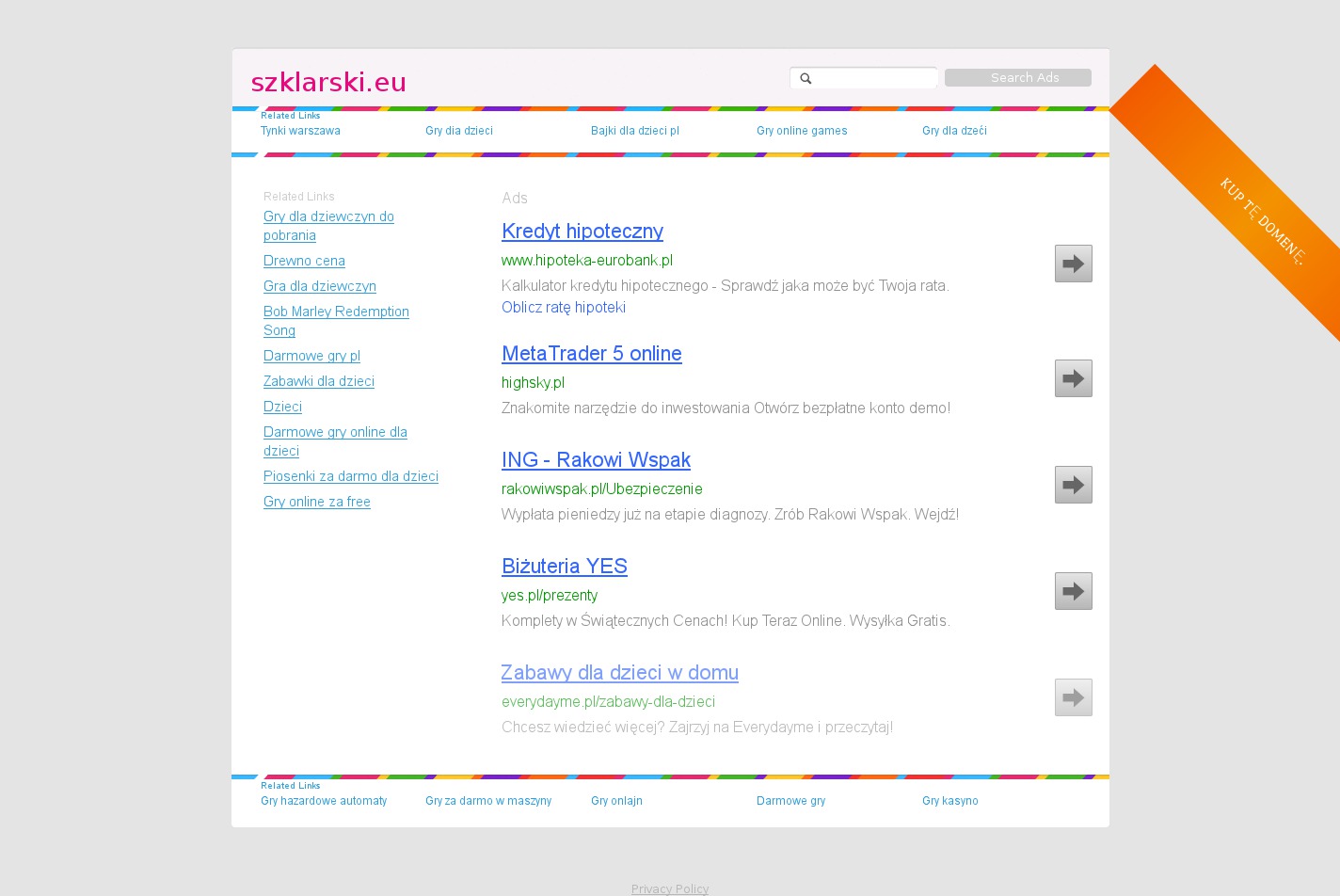This screenshot has height=896, width=1340.
Task: Open the Kredyt hipoteczny ad headline
Action: (582, 232)
